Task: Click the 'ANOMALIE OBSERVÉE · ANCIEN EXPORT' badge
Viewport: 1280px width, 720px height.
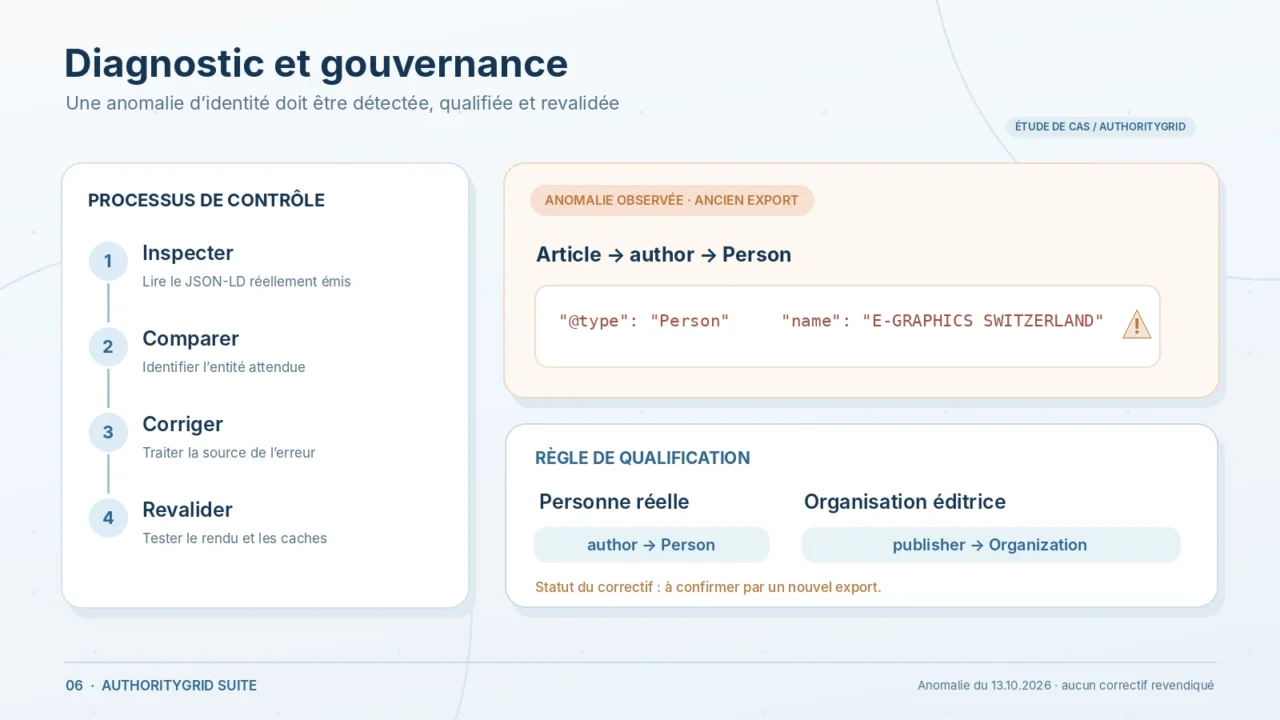Action: pyautogui.click(x=672, y=200)
